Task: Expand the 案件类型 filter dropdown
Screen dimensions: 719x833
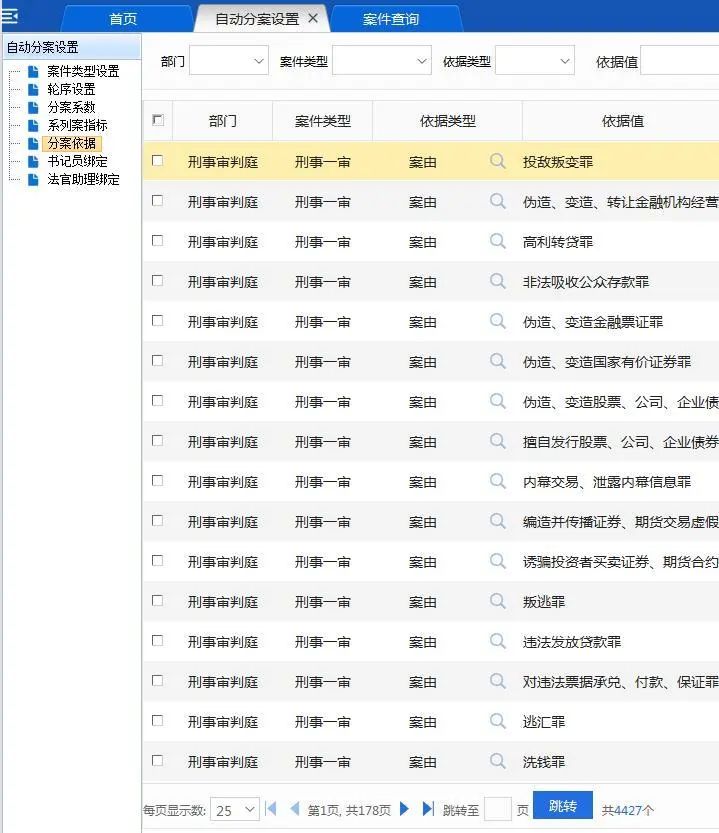Action: (382, 61)
